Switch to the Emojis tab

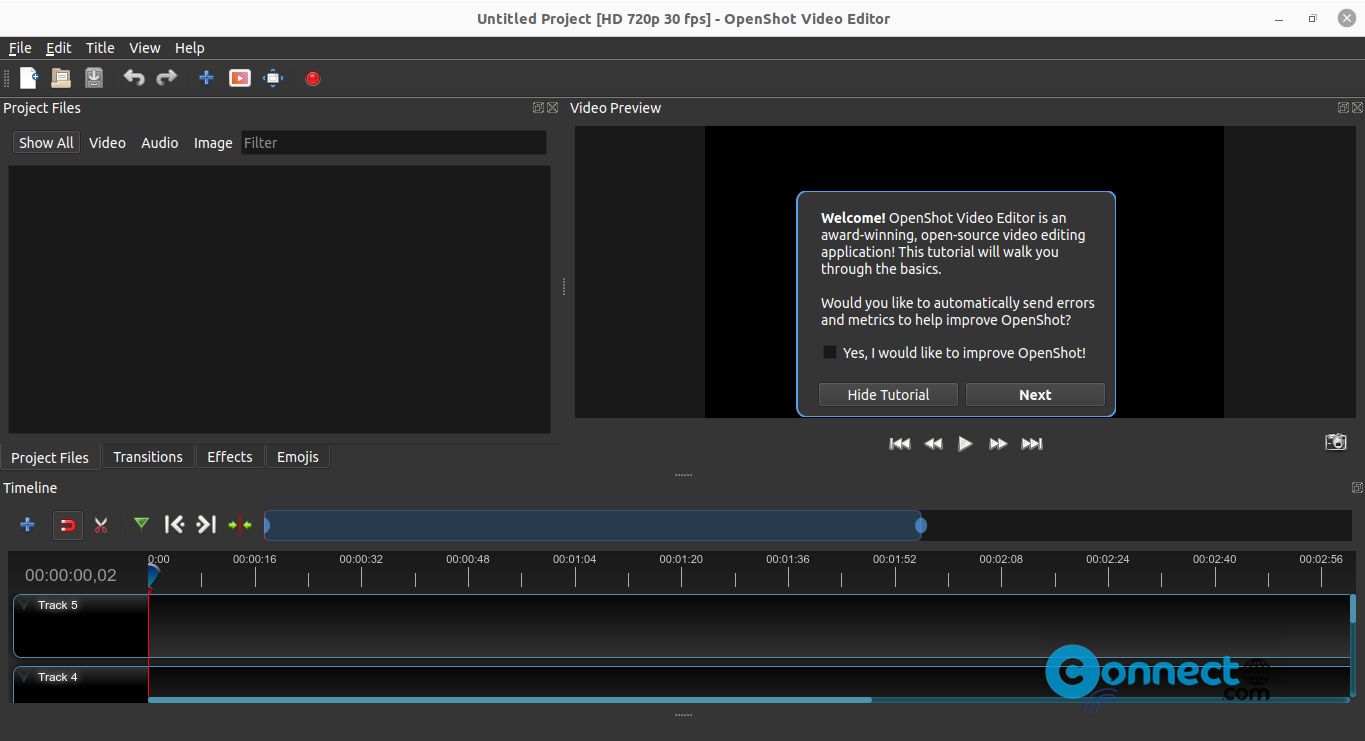click(298, 457)
